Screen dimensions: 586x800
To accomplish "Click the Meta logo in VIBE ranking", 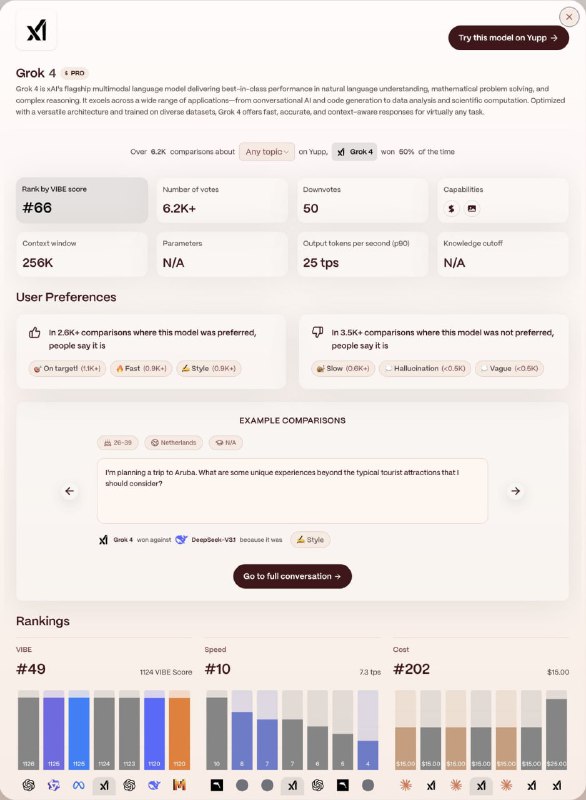I will [x=79, y=785].
